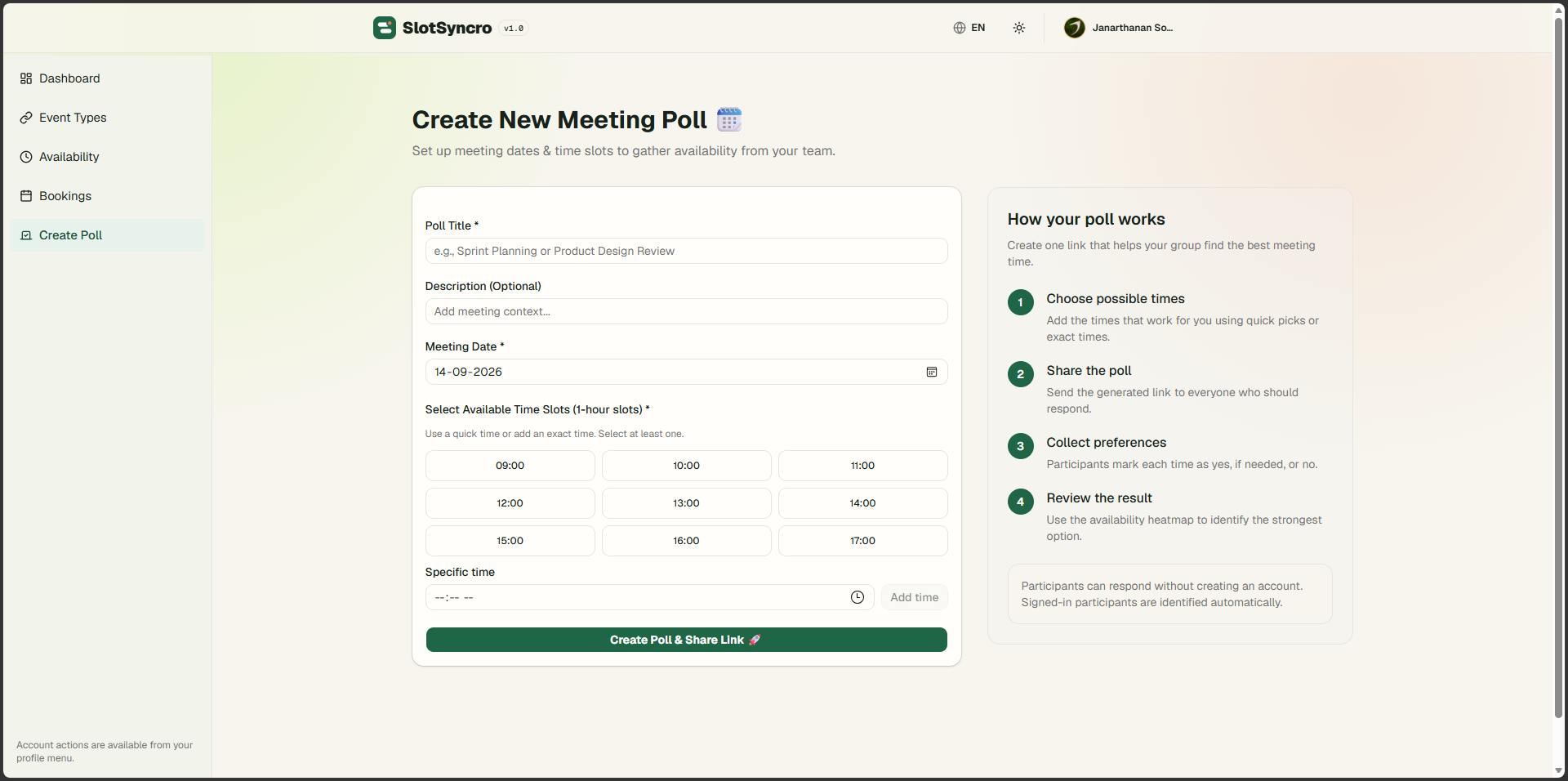Toggle the 10:00 time slot
The image size is (1568, 781).
687,466
